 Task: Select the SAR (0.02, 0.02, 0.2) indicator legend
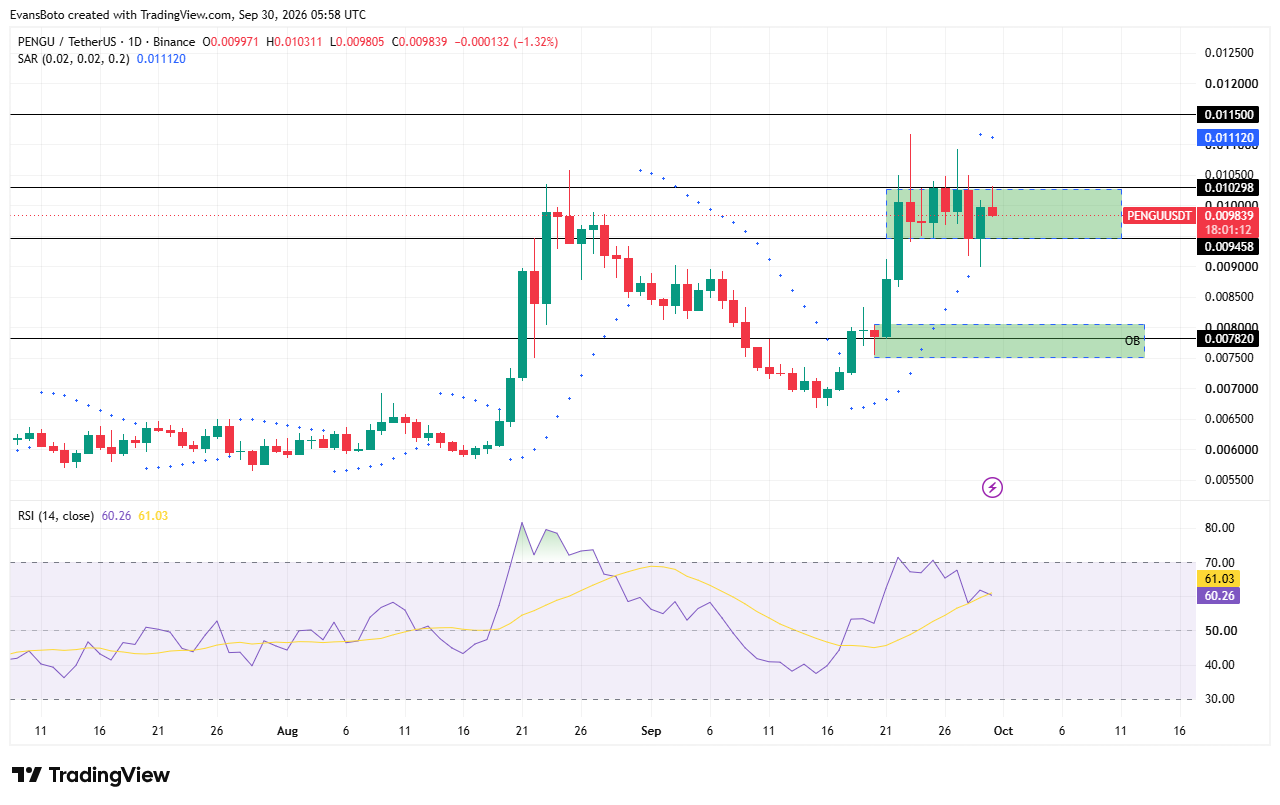pos(73,59)
